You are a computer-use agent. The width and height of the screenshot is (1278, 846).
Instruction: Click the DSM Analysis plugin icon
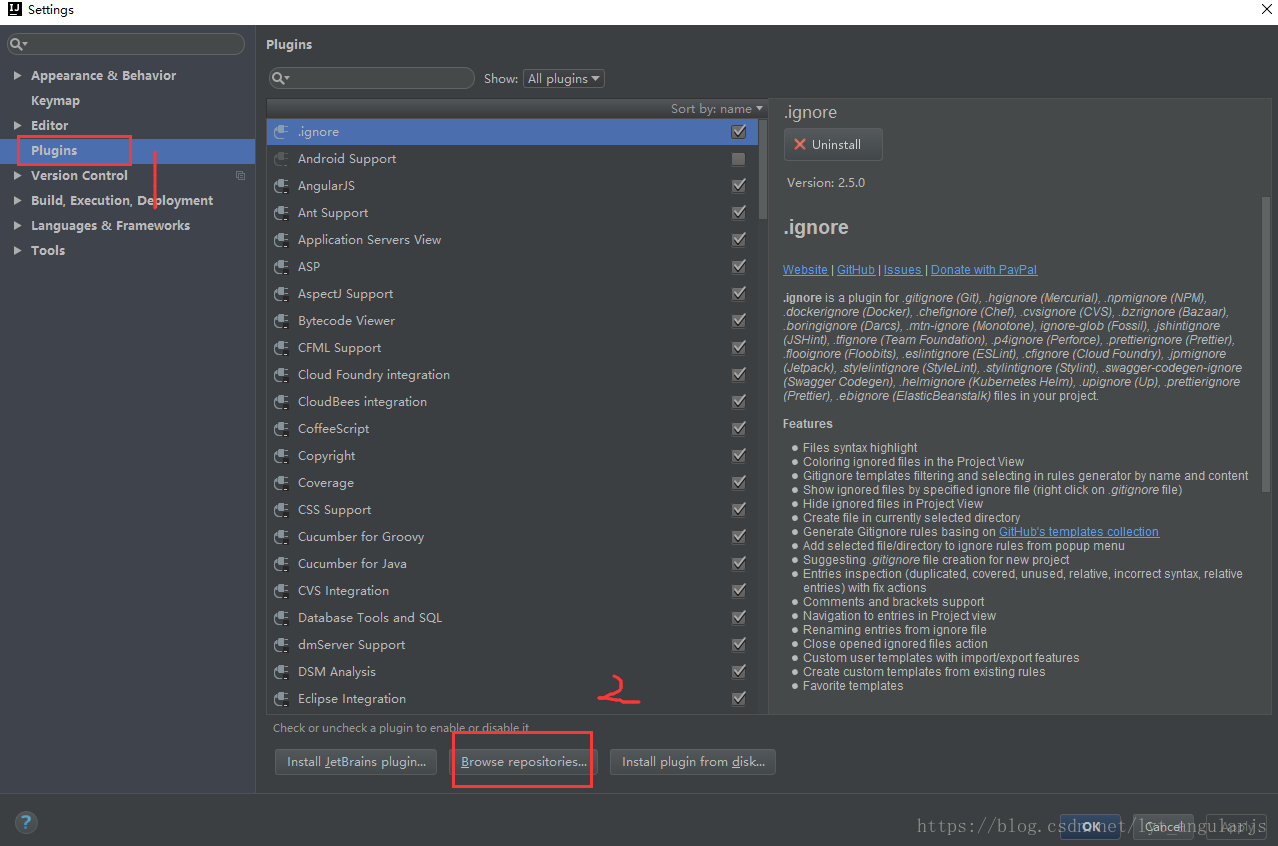pos(282,672)
